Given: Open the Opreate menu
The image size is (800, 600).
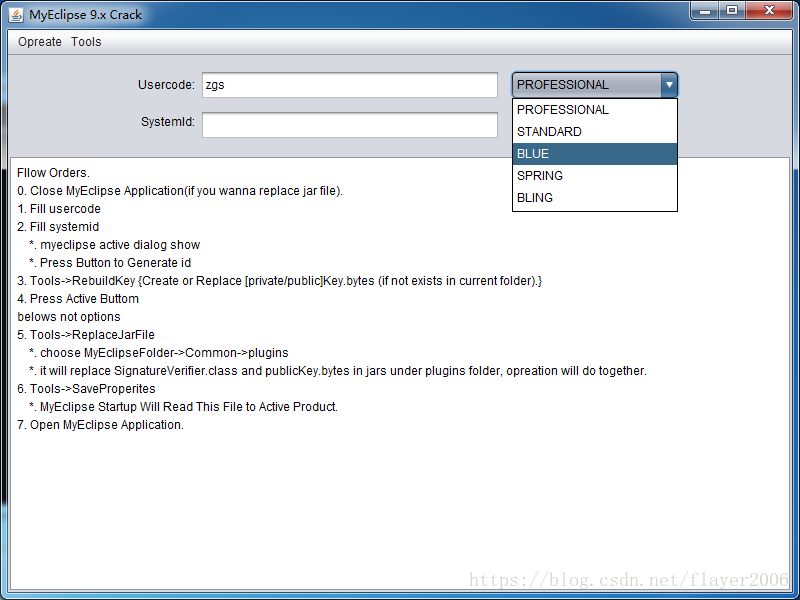Looking at the screenshot, I should (40, 42).
